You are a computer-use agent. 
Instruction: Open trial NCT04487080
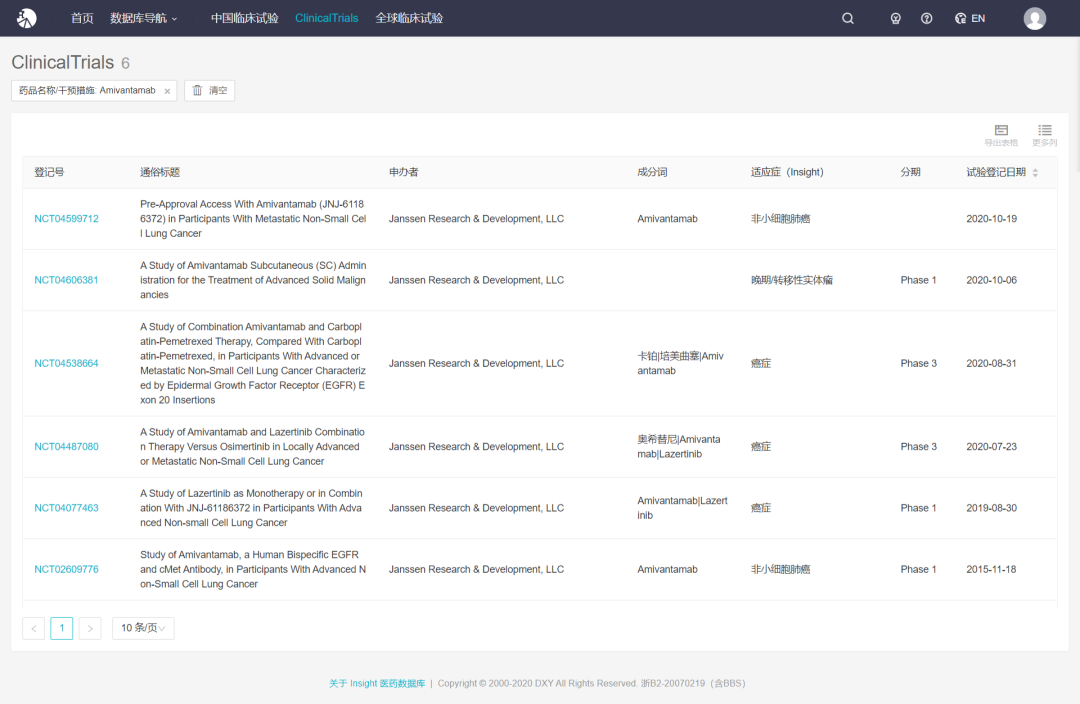[66, 447]
